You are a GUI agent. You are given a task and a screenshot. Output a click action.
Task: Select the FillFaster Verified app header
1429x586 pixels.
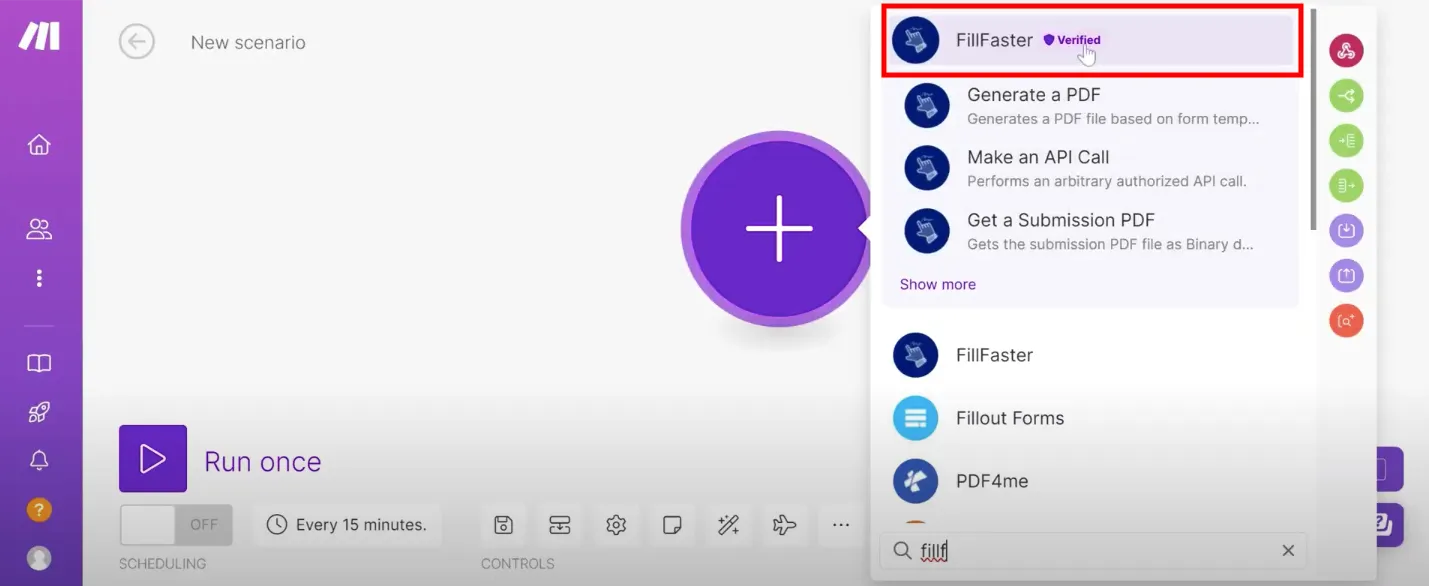click(x=1092, y=40)
